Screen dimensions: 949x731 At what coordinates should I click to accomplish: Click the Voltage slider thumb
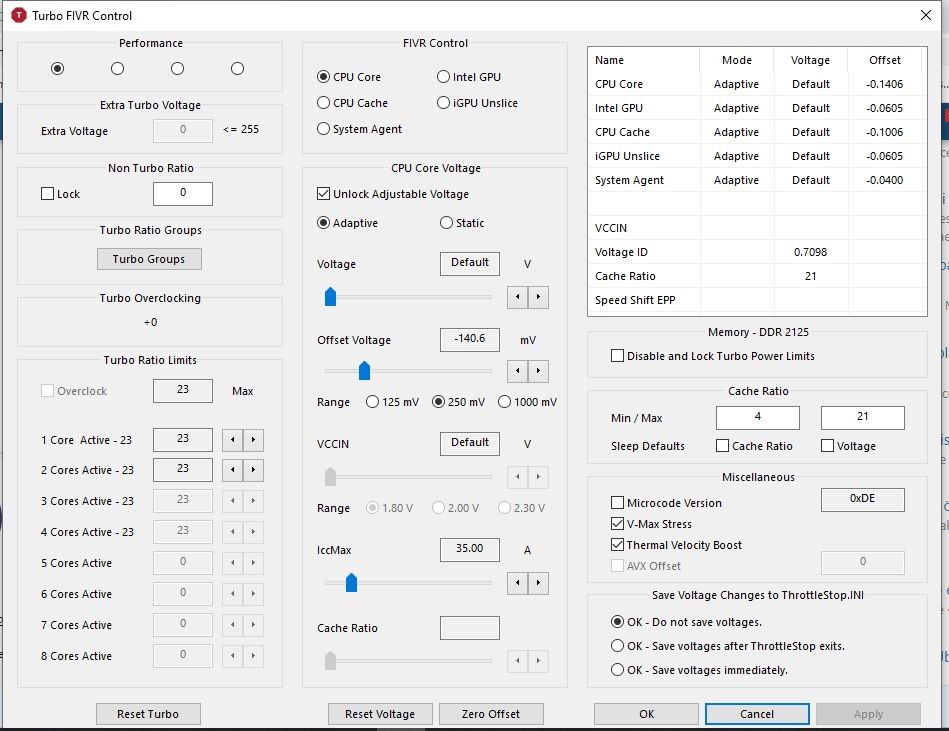330,297
